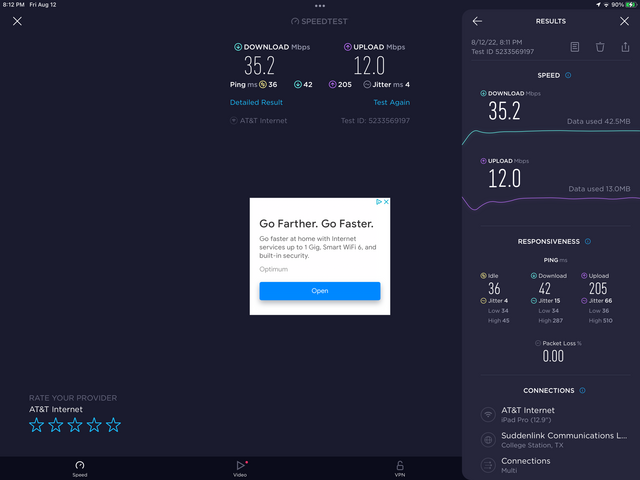Share the result using the share icon
Viewport: 640px width, 480px height.
625,47
